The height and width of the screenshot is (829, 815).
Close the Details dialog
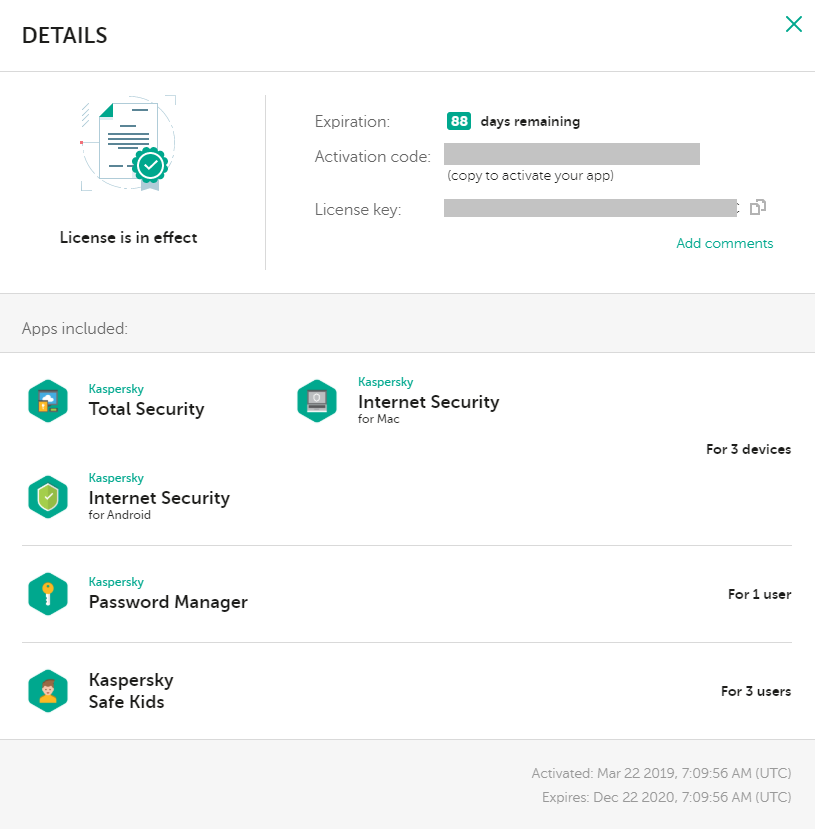[794, 25]
